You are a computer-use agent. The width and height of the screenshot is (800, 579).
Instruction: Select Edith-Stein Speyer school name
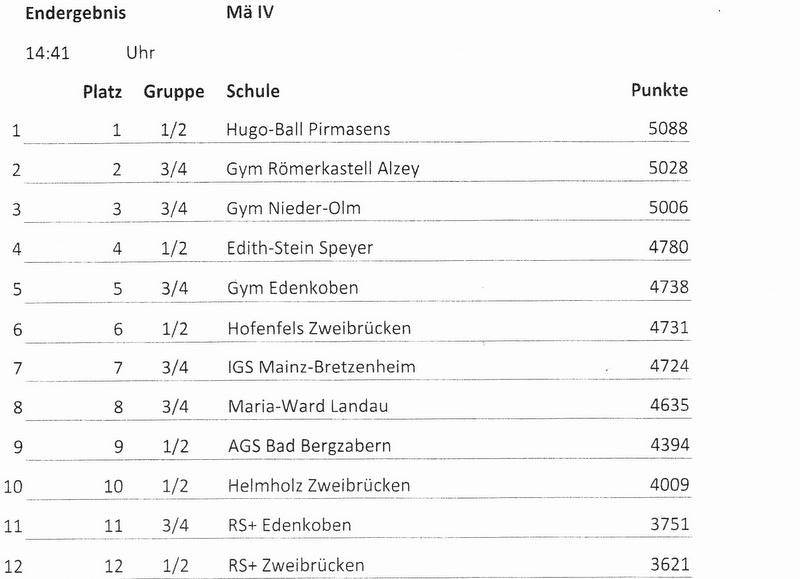pyautogui.click(x=300, y=248)
